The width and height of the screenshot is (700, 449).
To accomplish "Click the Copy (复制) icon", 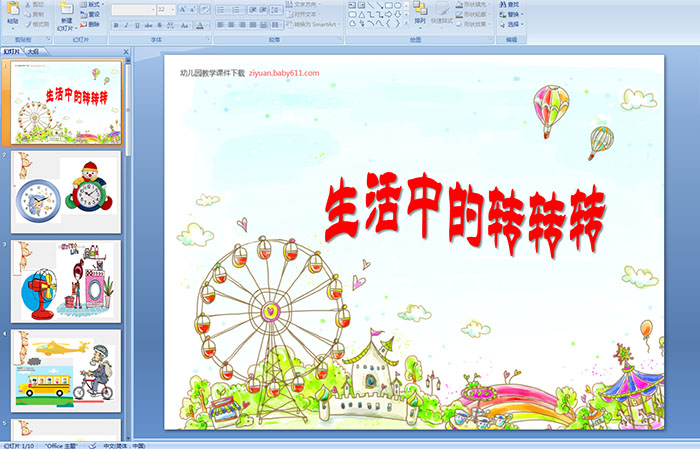I will (28, 15).
